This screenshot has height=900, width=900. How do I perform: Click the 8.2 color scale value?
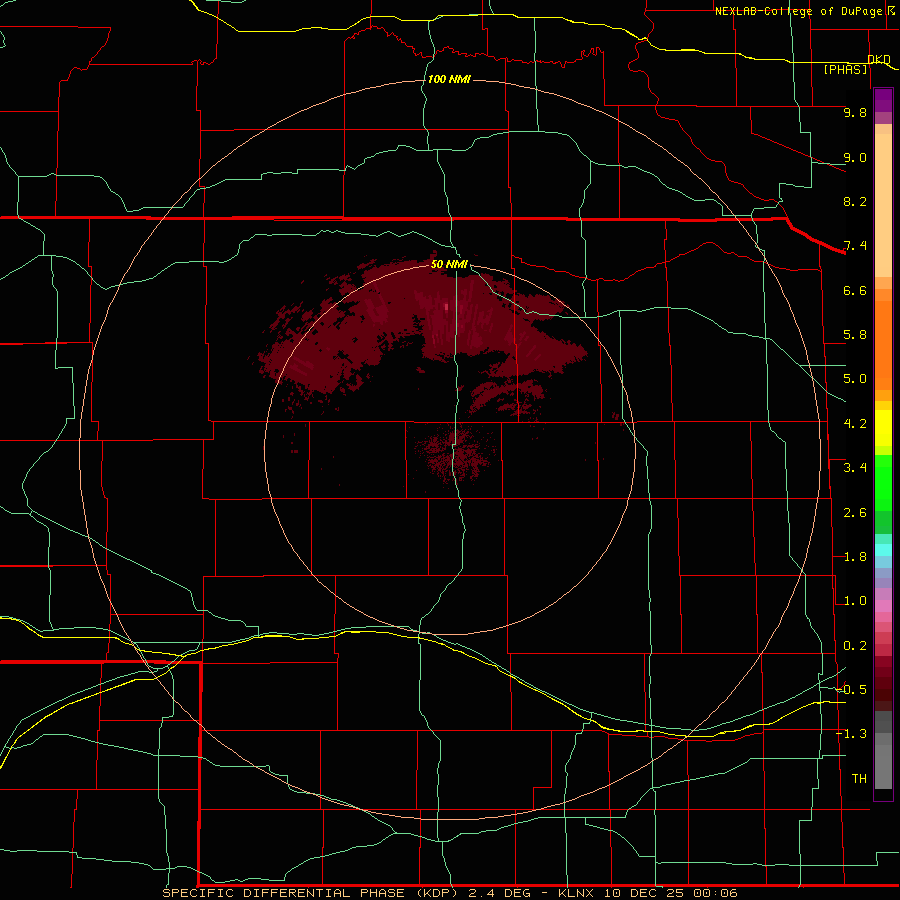855,201
